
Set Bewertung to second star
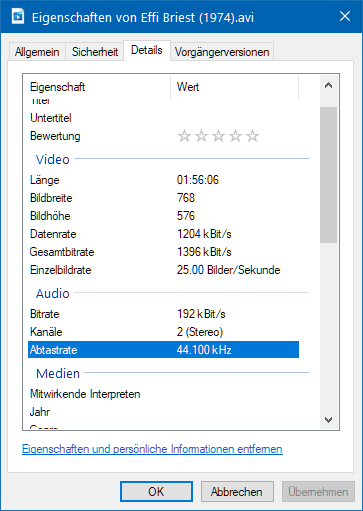[201, 136]
